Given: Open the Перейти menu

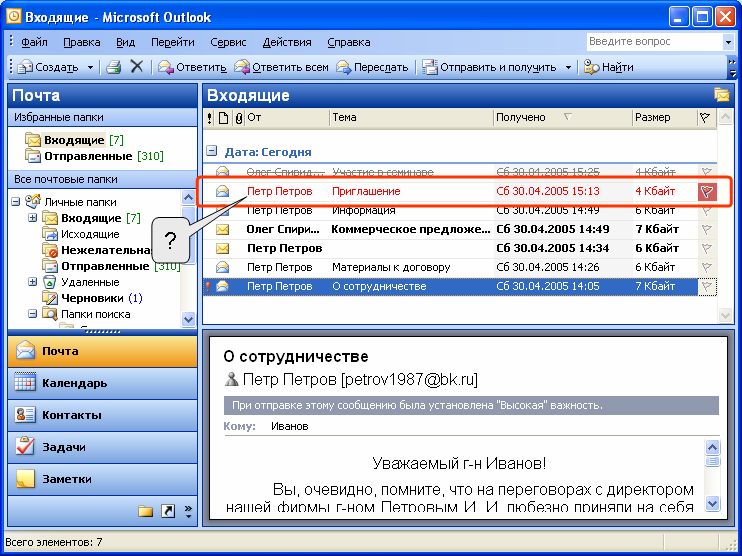Looking at the screenshot, I should coord(173,42).
